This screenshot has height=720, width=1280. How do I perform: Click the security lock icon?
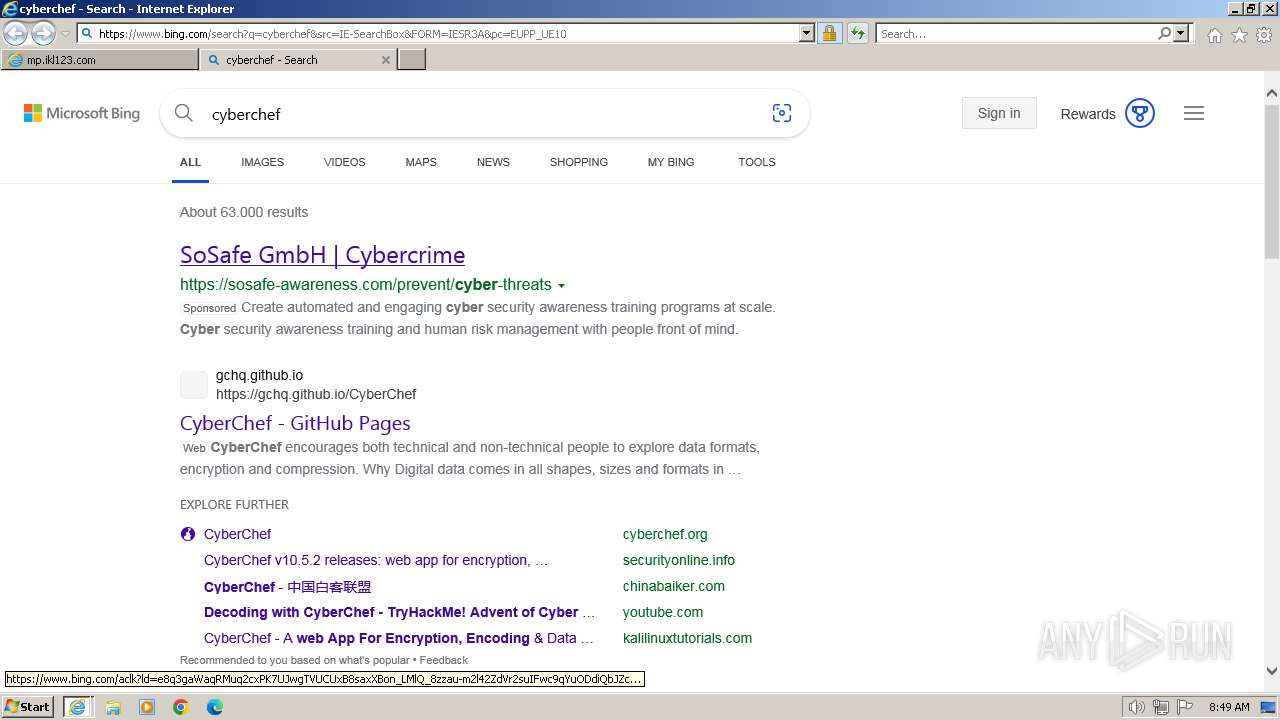coord(829,33)
